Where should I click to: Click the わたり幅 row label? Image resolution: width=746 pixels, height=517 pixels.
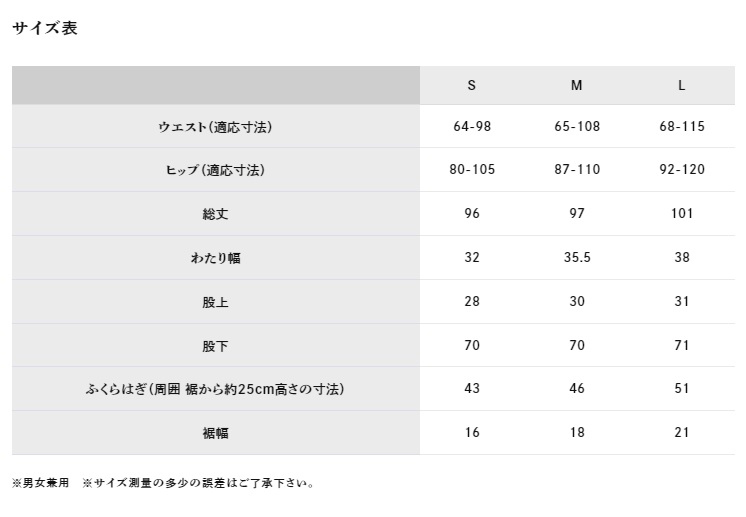[x=215, y=258]
